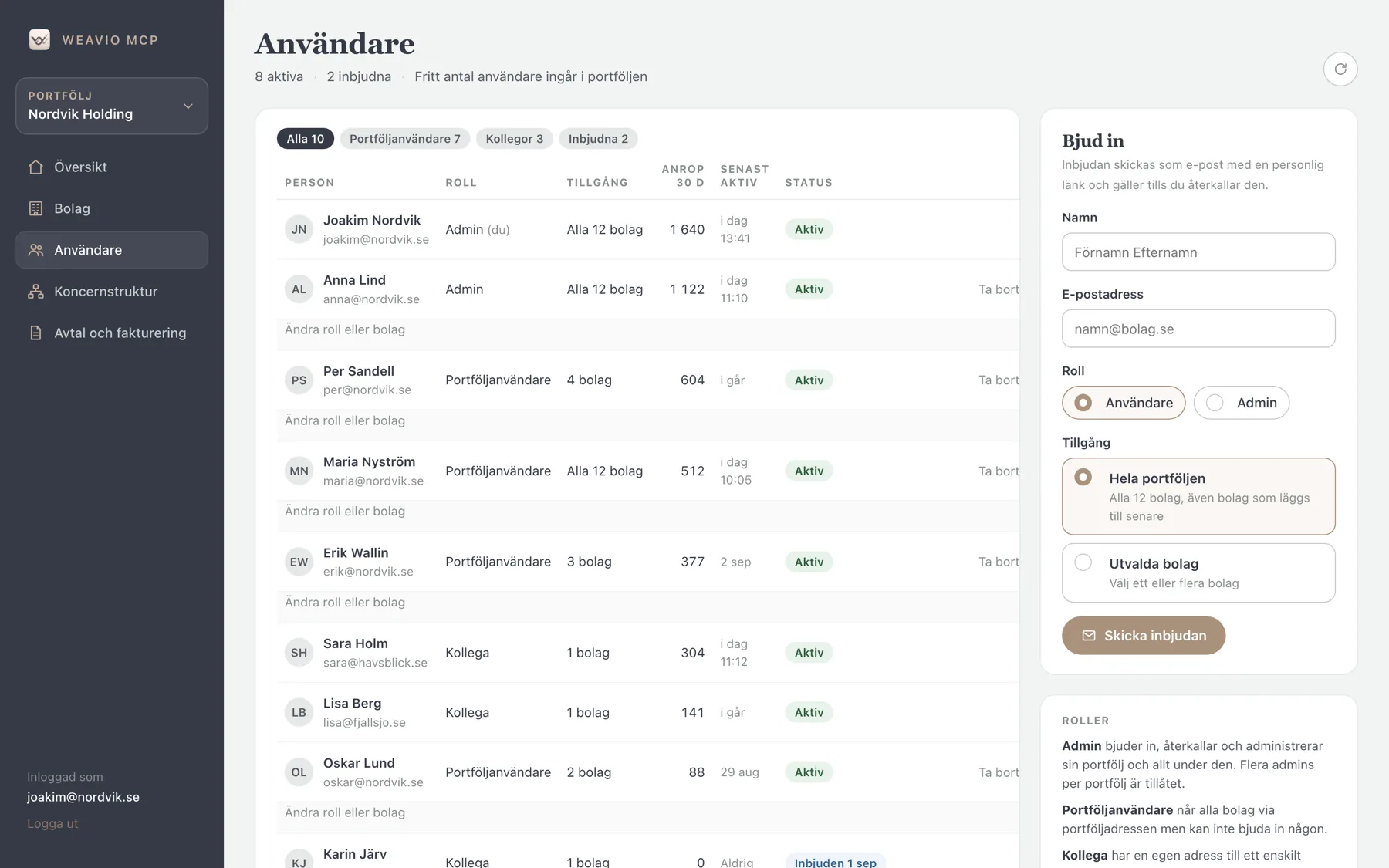Viewport: 1389px width, 868px height.
Task: Click the Namn input field
Action: (x=1198, y=252)
